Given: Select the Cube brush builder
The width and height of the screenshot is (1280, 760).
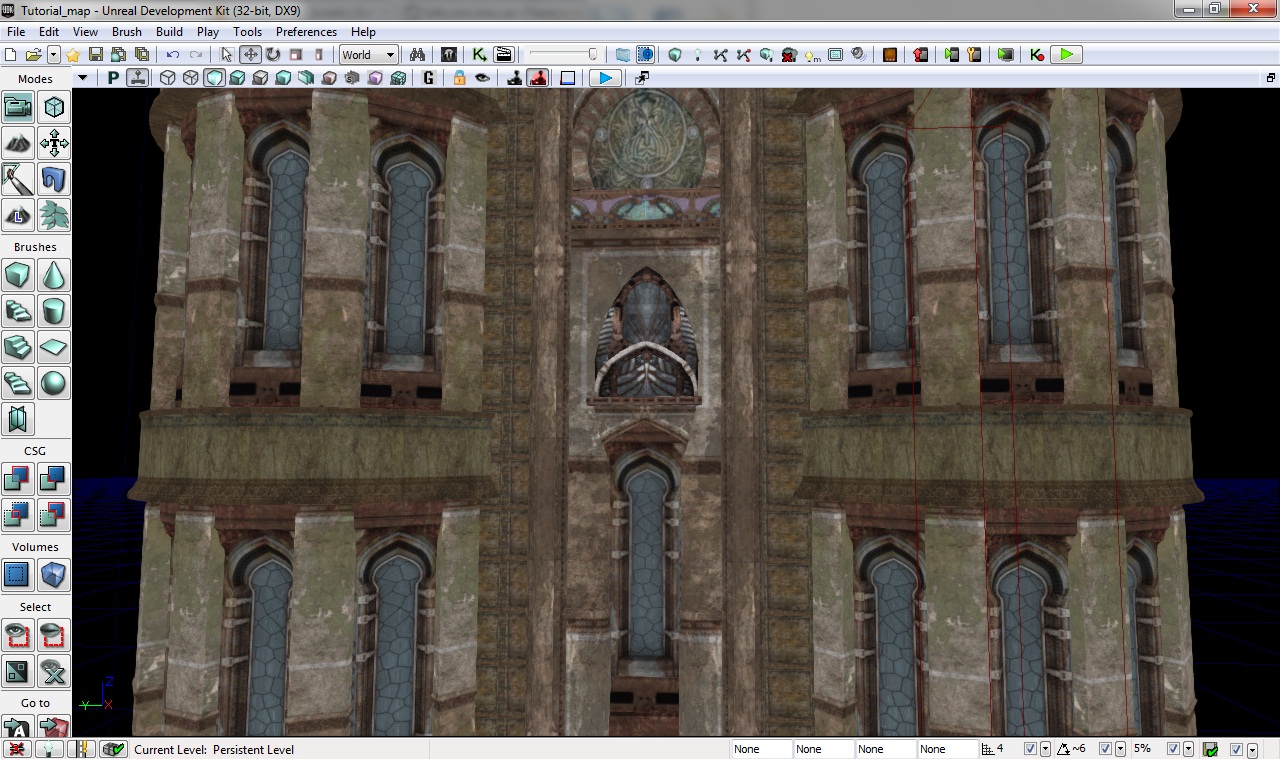Looking at the screenshot, I should pyautogui.click(x=18, y=274).
